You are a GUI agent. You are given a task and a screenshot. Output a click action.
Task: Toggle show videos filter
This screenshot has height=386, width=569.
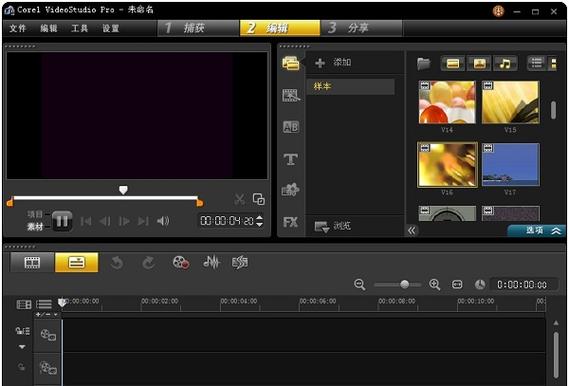click(453, 63)
